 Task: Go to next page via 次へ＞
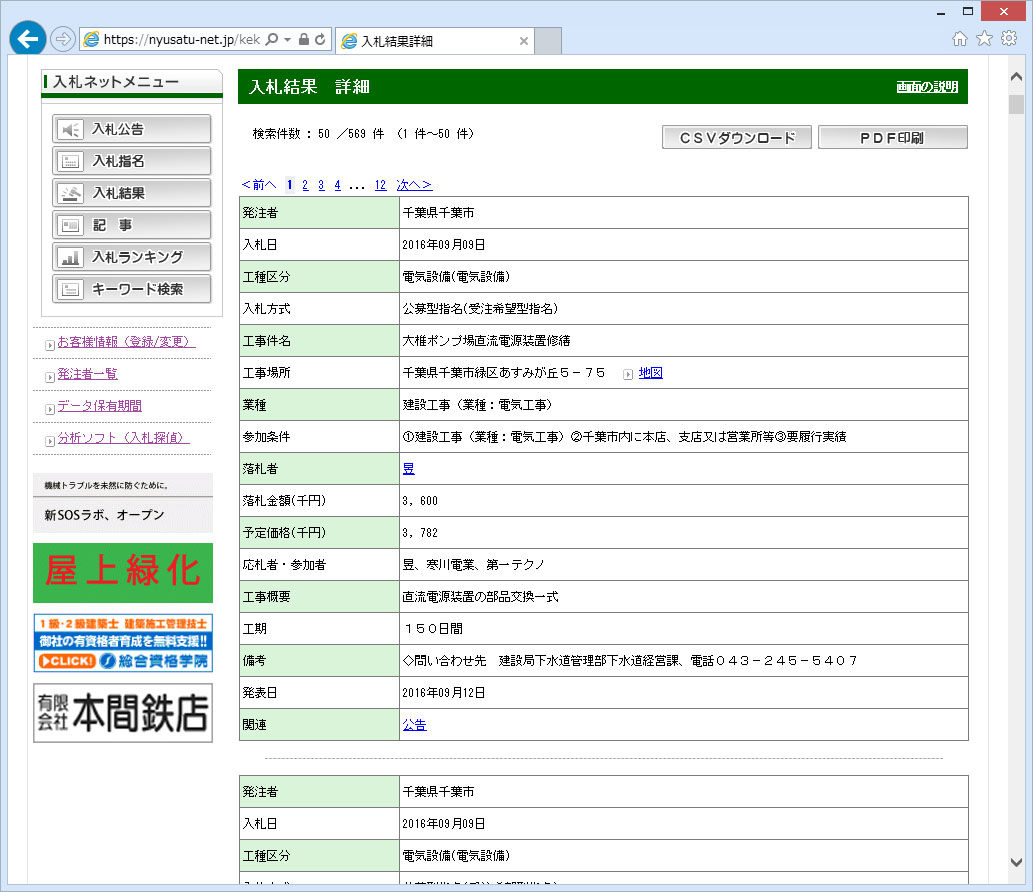click(414, 185)
